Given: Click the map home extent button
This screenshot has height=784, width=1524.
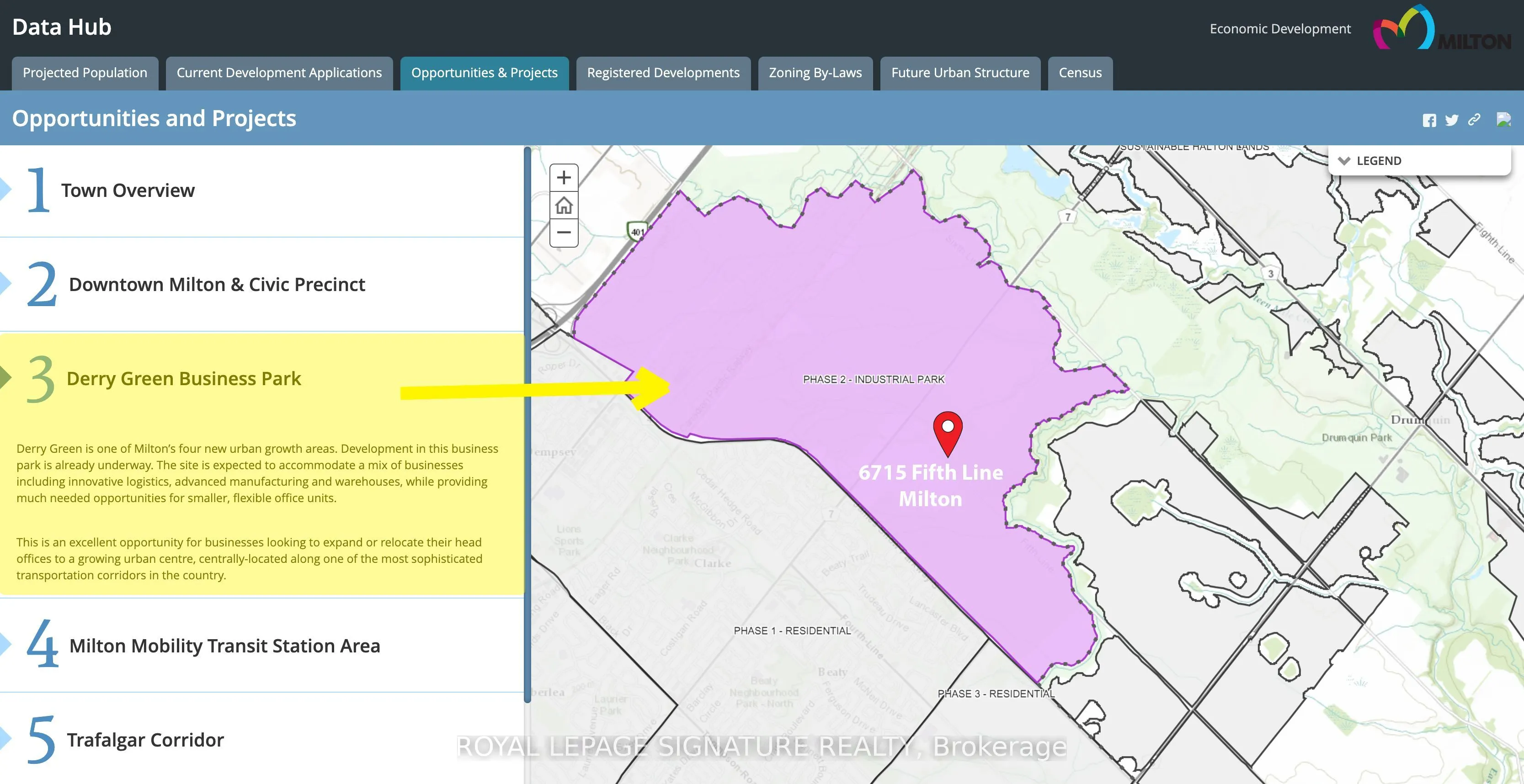Looking at the screenshot, I should coord(563,206).
